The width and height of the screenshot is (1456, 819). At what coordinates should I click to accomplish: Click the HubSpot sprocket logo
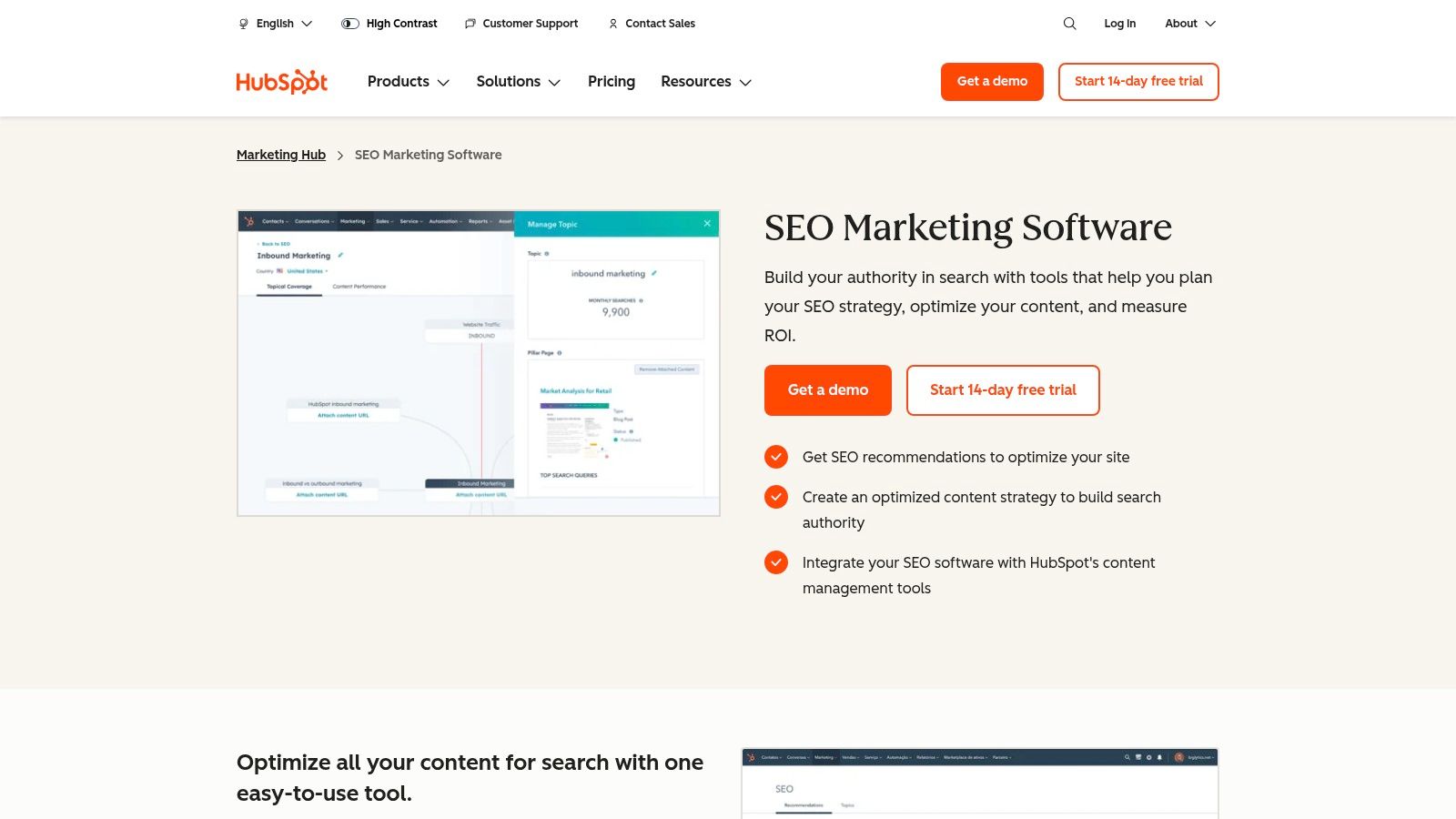click(x=281, y=81)
